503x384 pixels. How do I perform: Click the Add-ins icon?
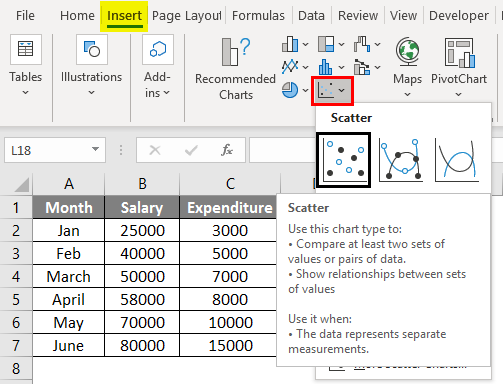(x=158, y=49)
